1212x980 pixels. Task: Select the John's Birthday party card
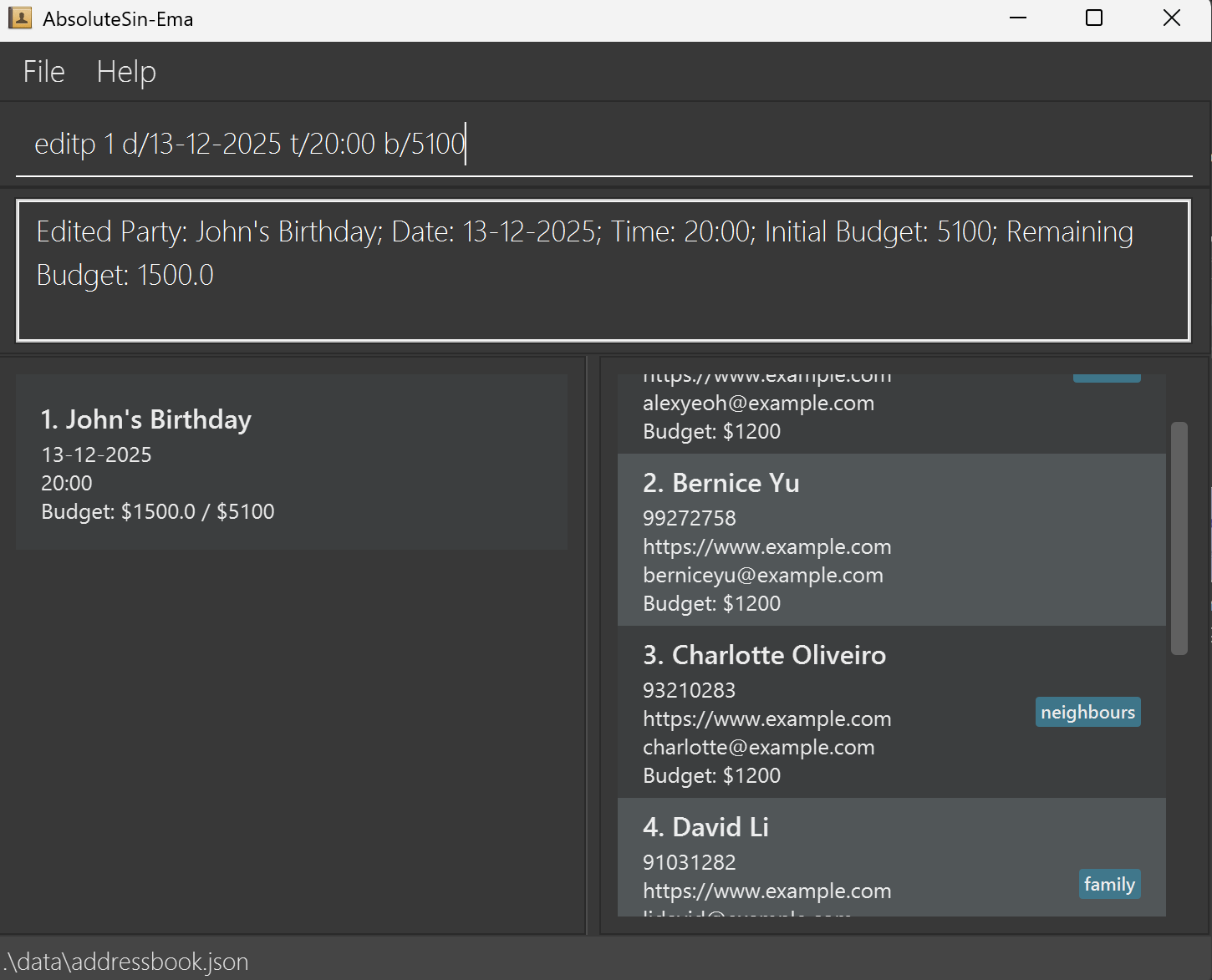(291, 461)
